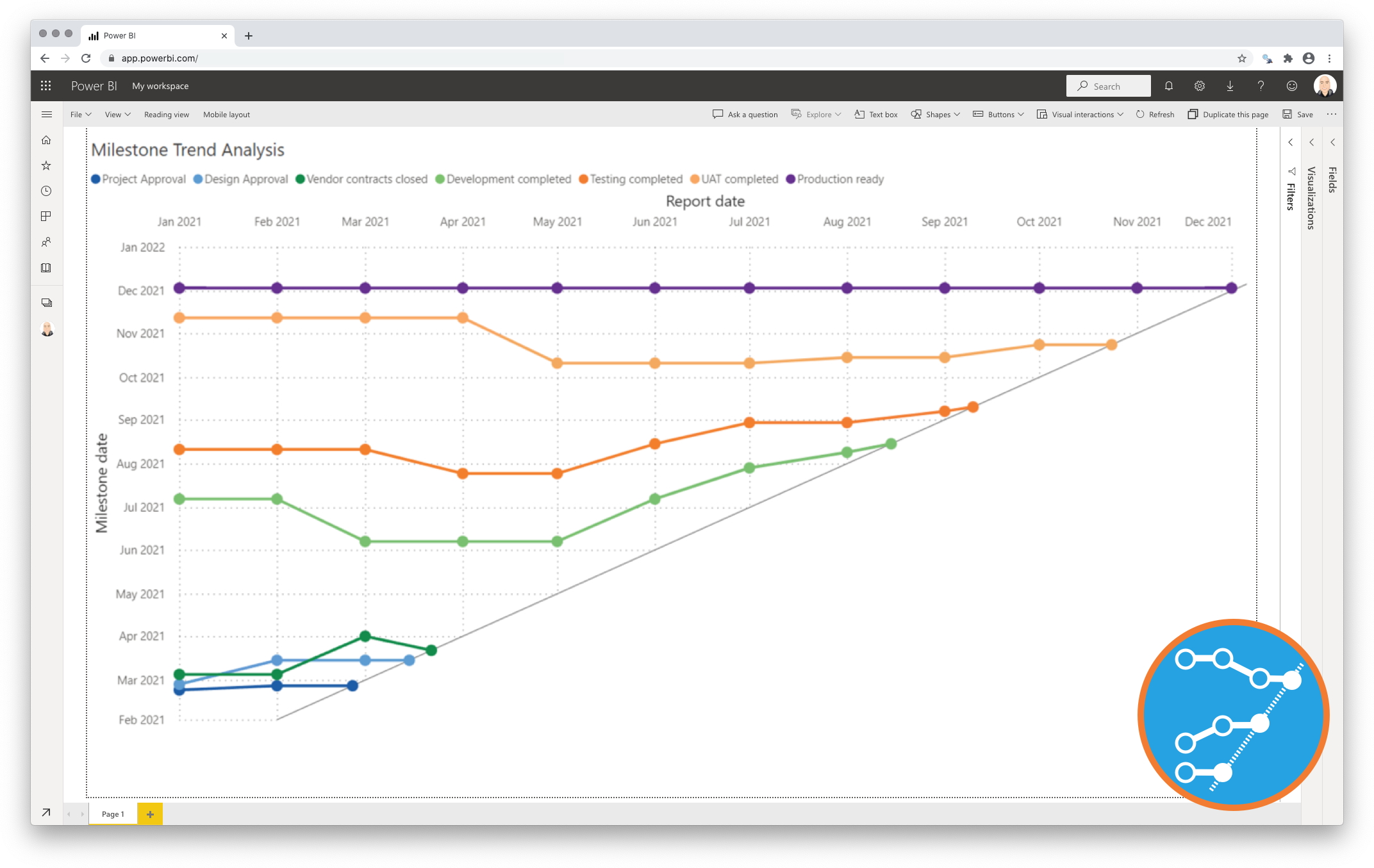Expand the File menu dropdown

(x=79, y=115)
